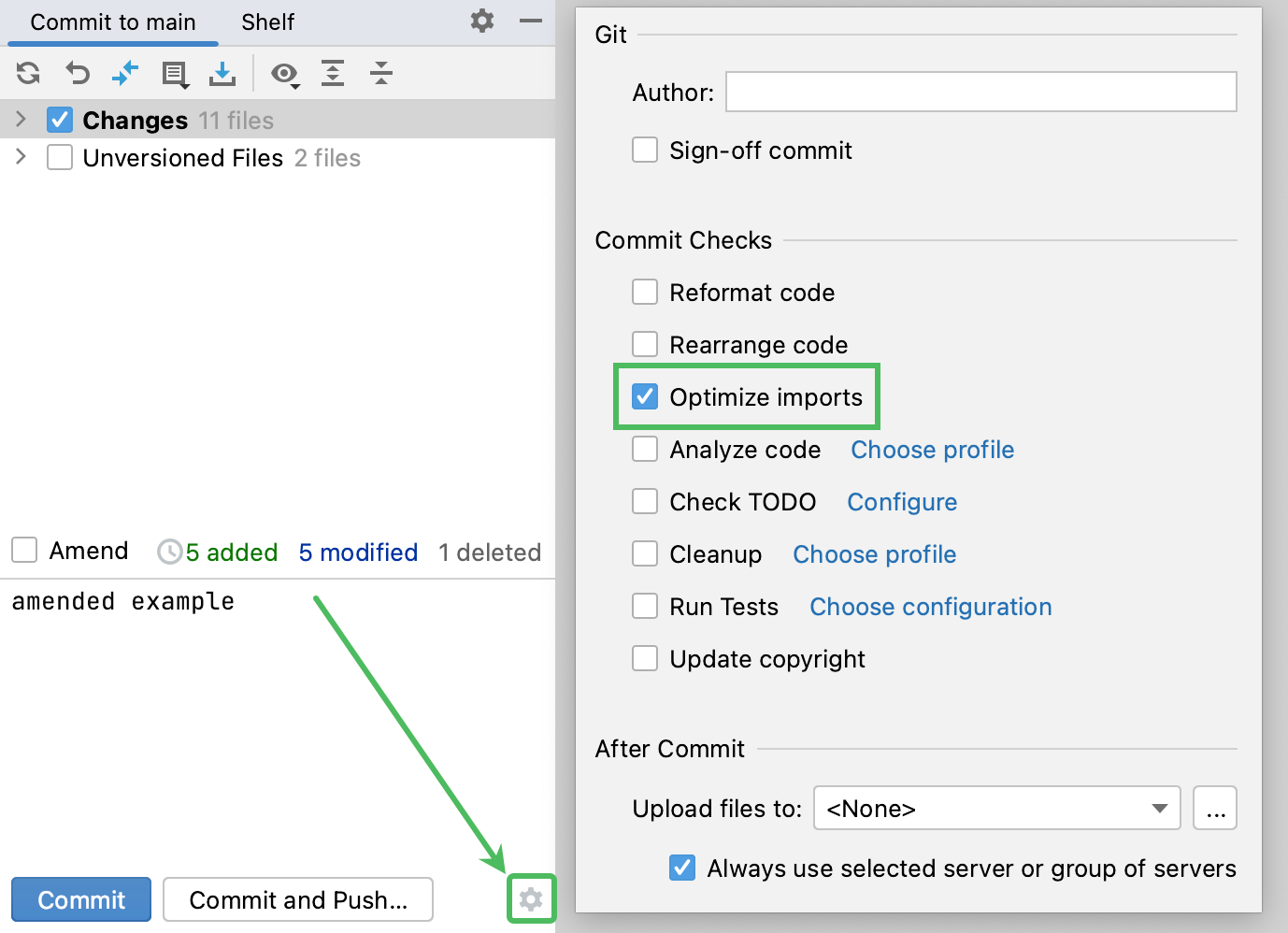The image size is (1288, 933).
Task: Show diff for selected change
Action: pos(125,73)
